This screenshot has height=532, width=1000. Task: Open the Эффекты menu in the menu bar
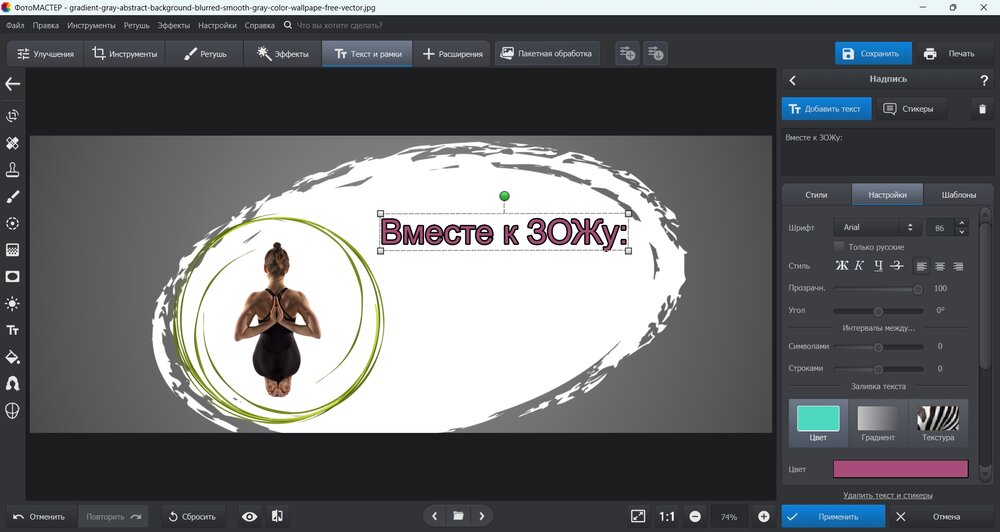(x=173, y=24)
